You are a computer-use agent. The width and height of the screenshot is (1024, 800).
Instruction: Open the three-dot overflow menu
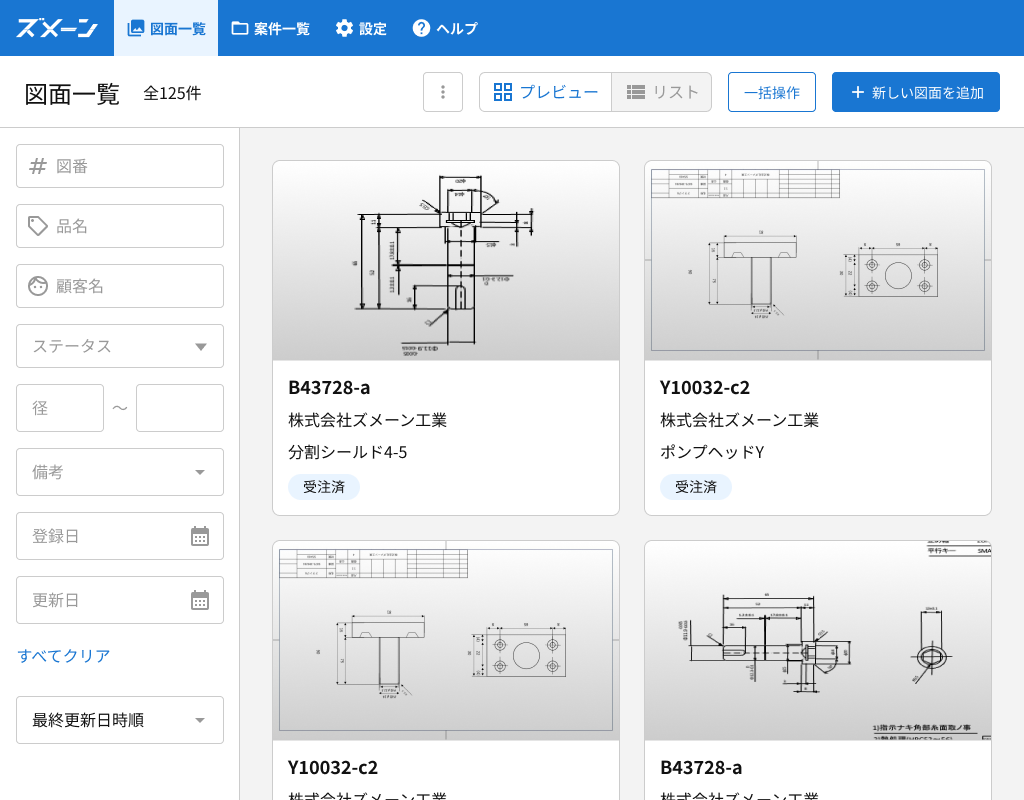pos(443,91)
